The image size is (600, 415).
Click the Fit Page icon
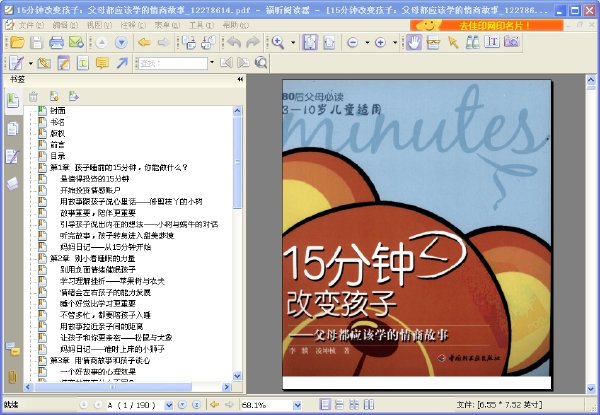click(x=310, y=42)
